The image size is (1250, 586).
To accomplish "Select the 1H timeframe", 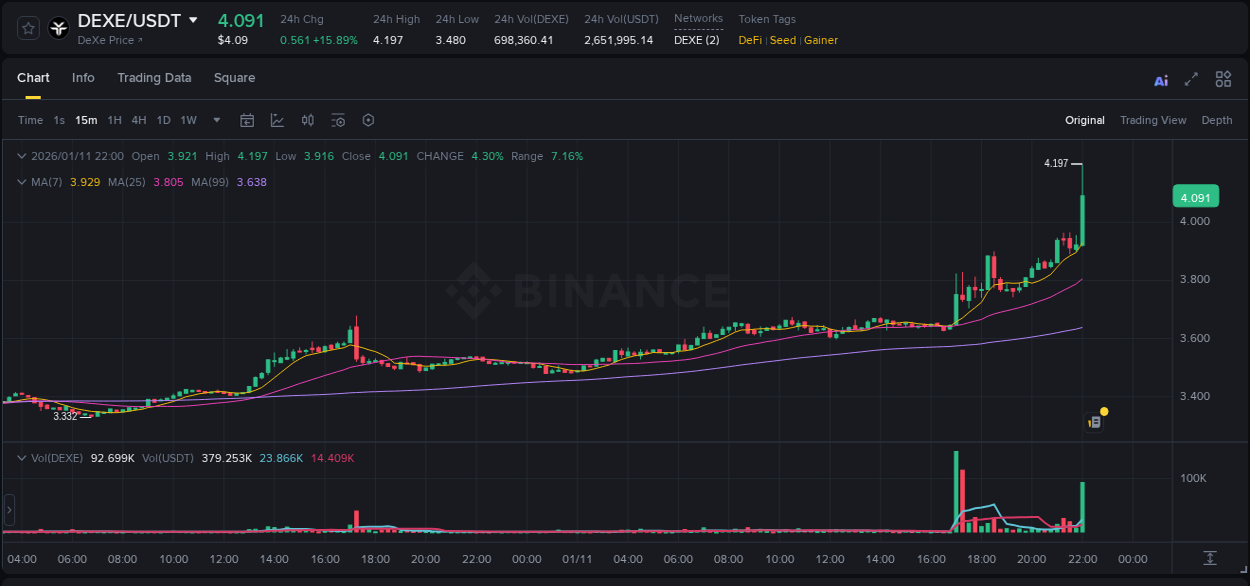I will click(115, 120).
